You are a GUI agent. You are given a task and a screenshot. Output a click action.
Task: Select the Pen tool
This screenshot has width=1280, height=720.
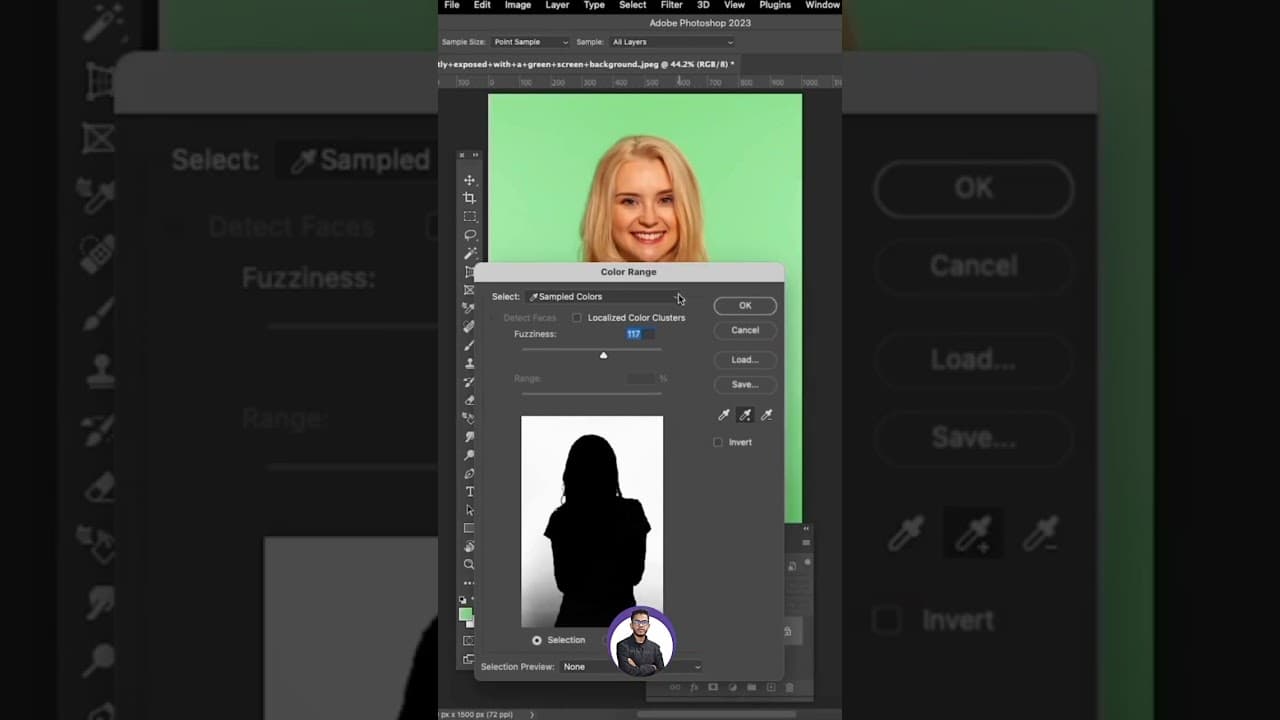coord(469,473)
